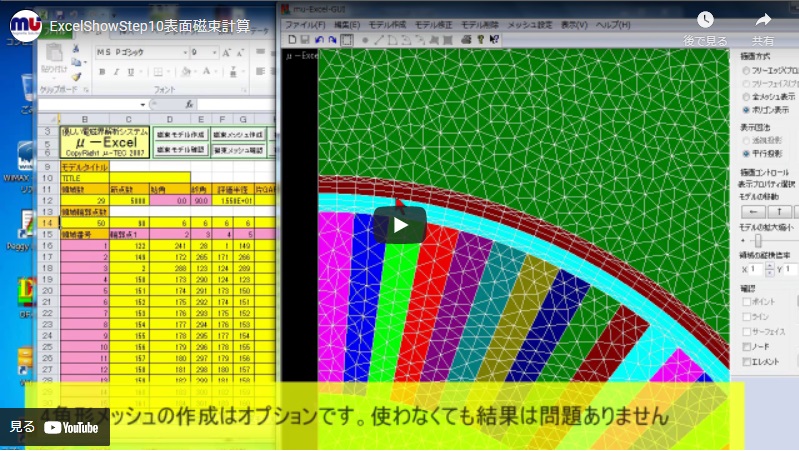Toggle the ノード checkbox

tap(747, 347)
